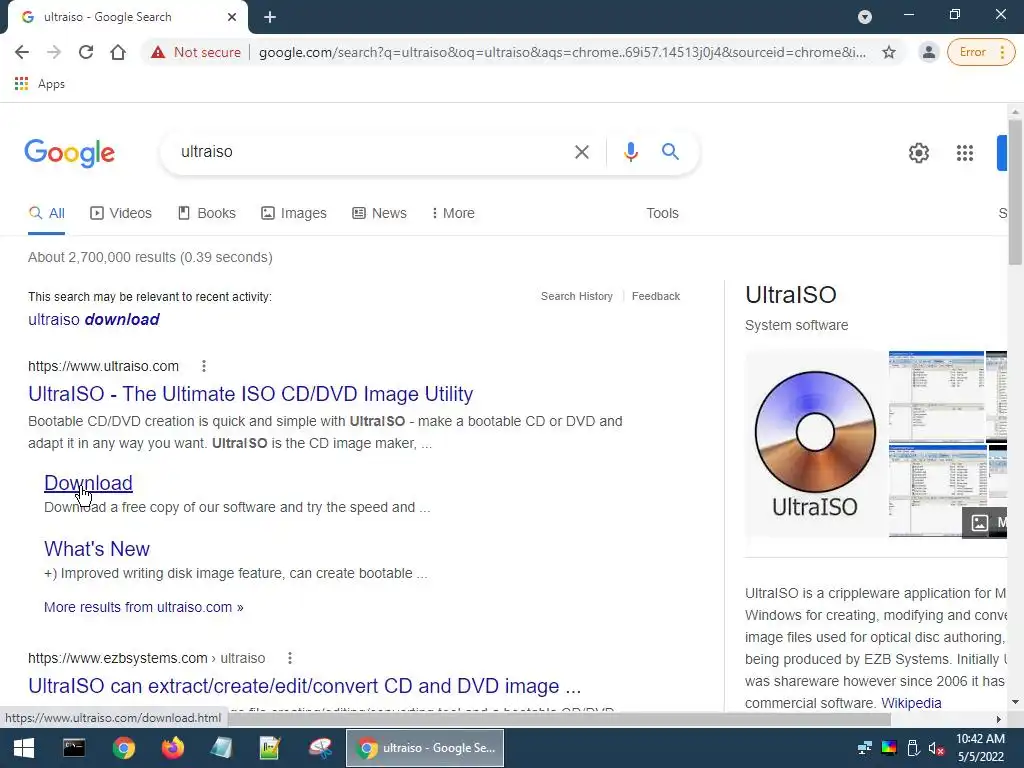Select the All results tab
Image resolution: width=1024 pixels, height=768 pixels.
(46, 214)
